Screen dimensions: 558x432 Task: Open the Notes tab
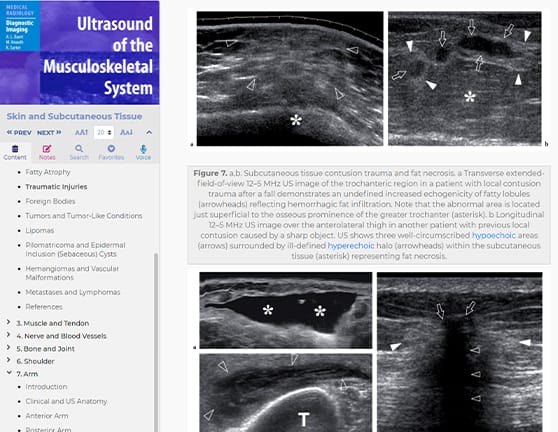(47, 152)
